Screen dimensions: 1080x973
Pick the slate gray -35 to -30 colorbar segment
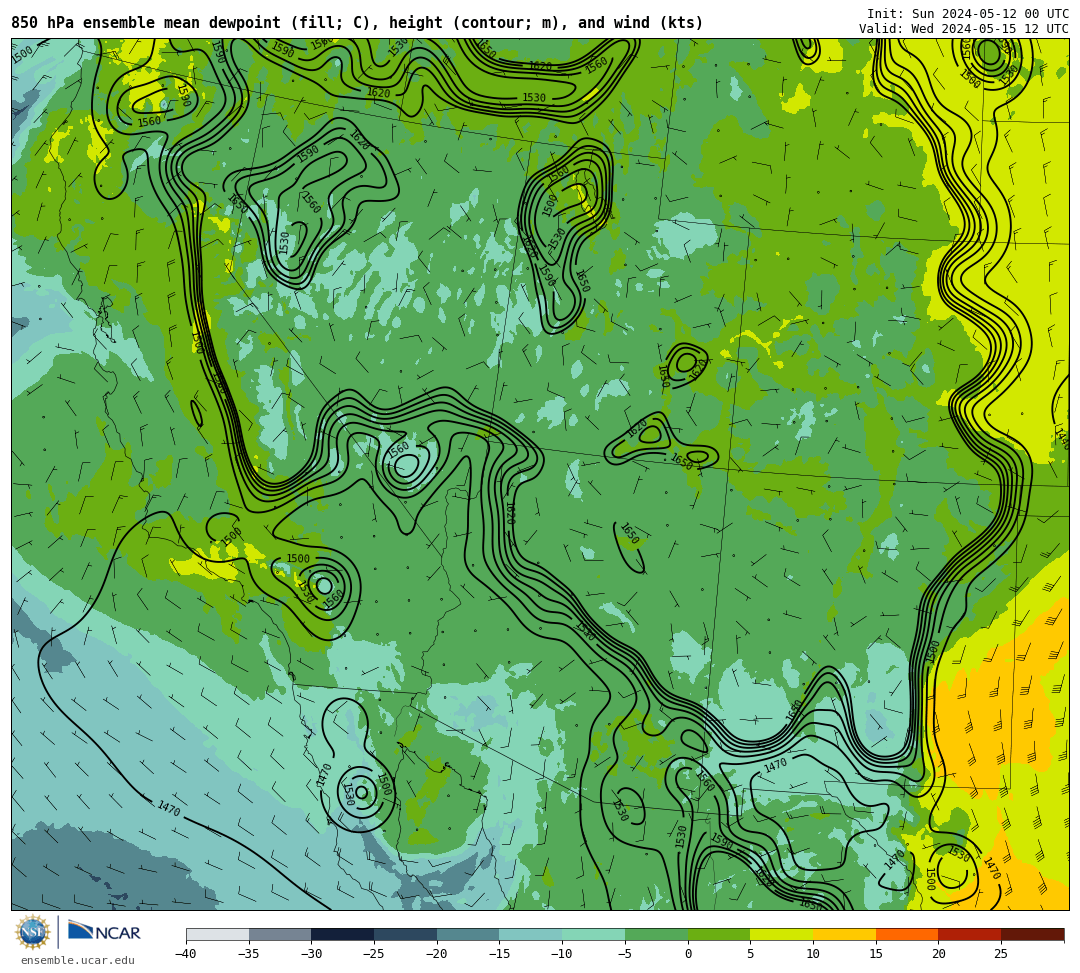tap(280, 934)
